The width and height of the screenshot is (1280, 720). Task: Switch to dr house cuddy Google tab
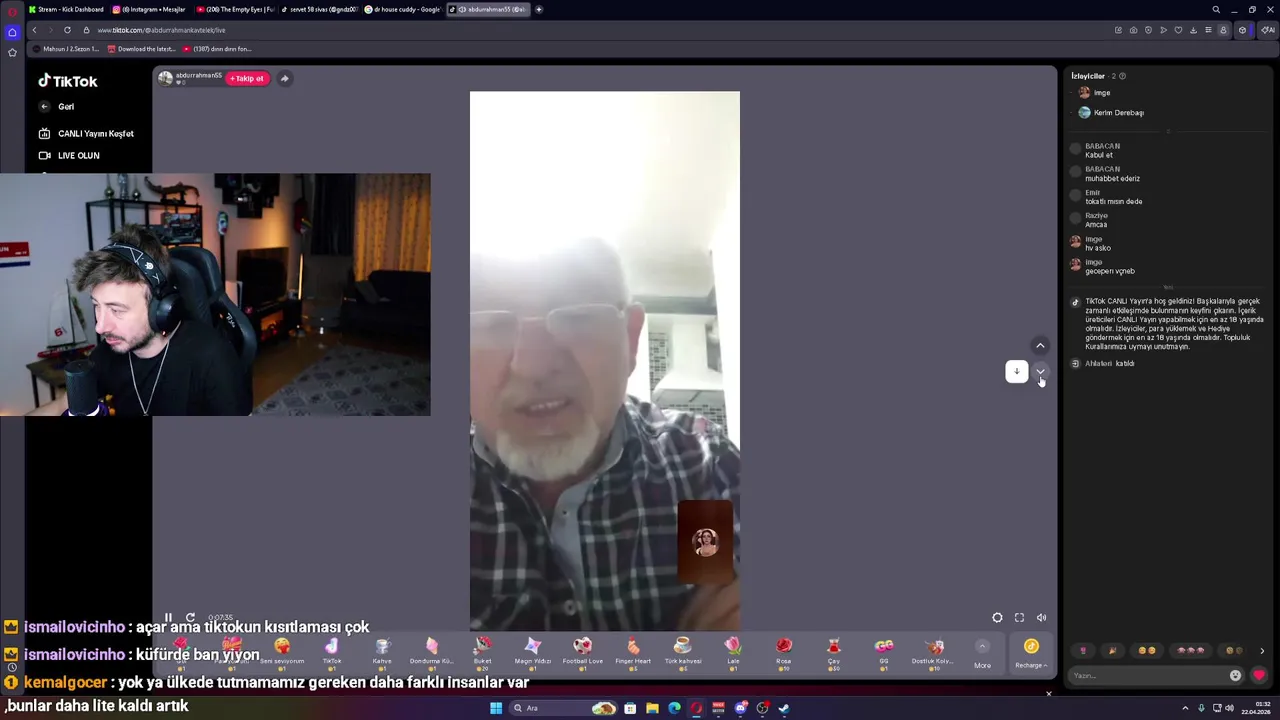click(402, 9)
